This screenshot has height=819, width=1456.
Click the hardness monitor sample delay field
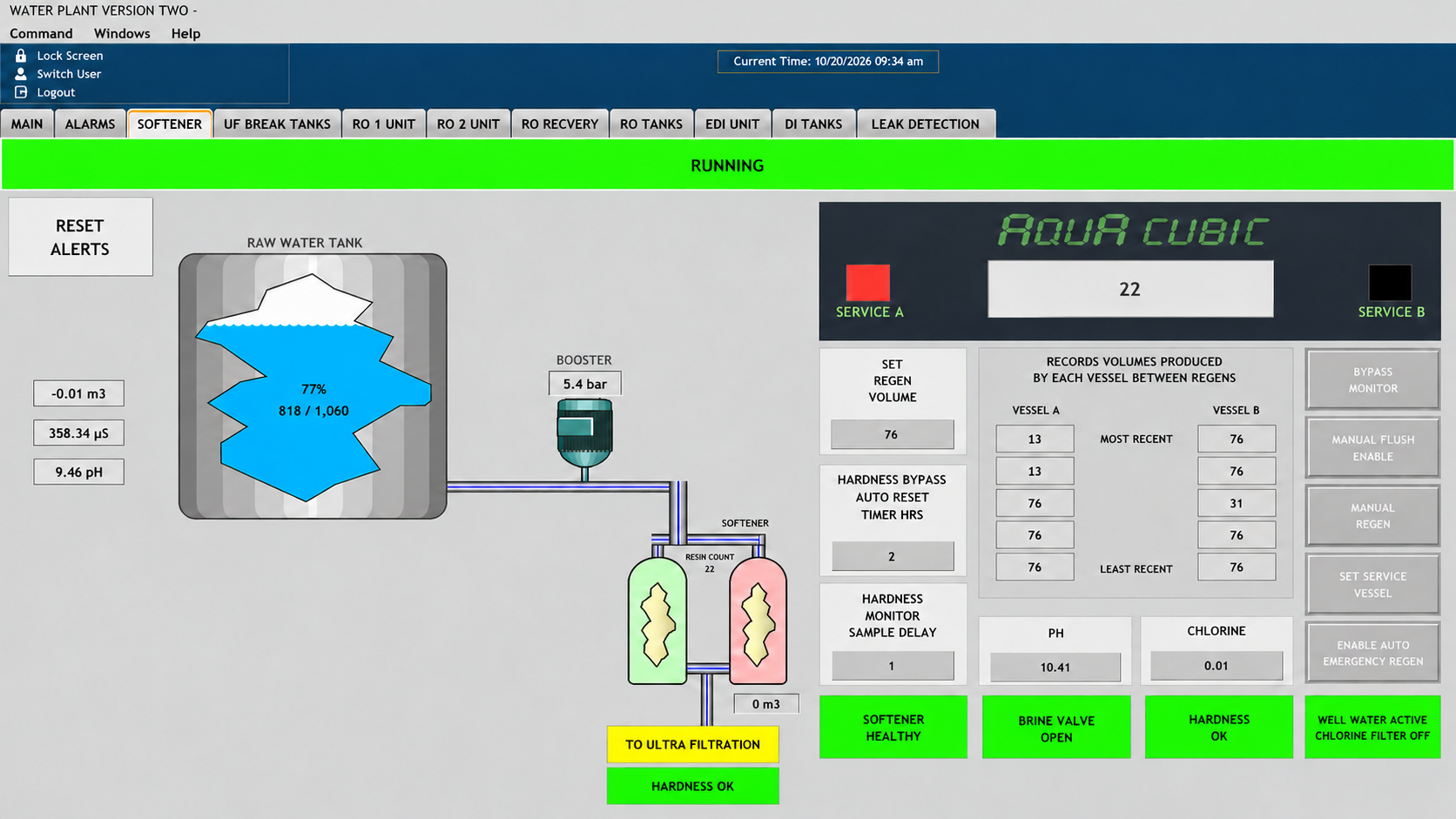point(892,666)
